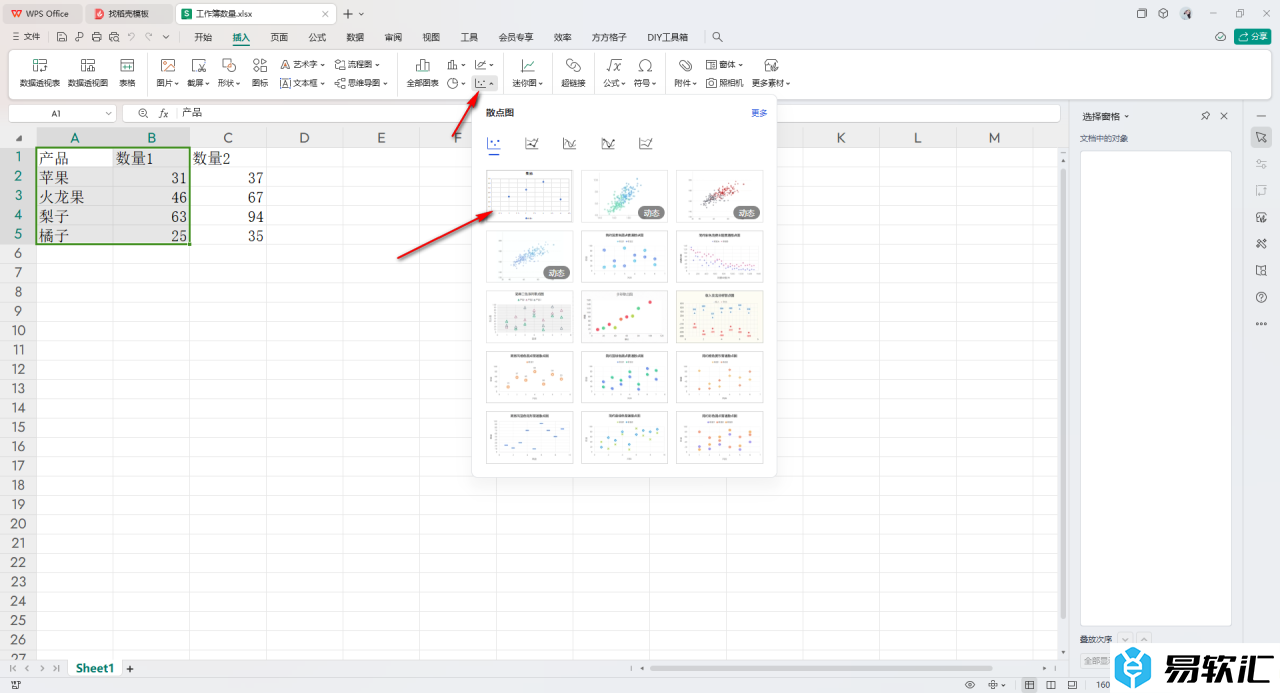Image resolution: width=1280 pixels, height=693 pixels.
Task: Open the help question-mark icon in sidebar
Action: [1261, 297]
